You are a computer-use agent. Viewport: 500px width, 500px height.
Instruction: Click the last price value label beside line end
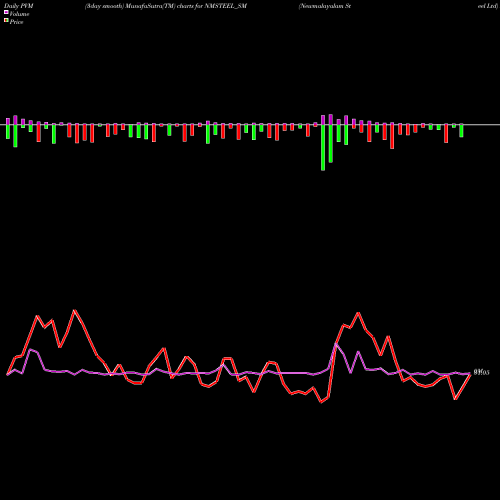coord(481,372)
